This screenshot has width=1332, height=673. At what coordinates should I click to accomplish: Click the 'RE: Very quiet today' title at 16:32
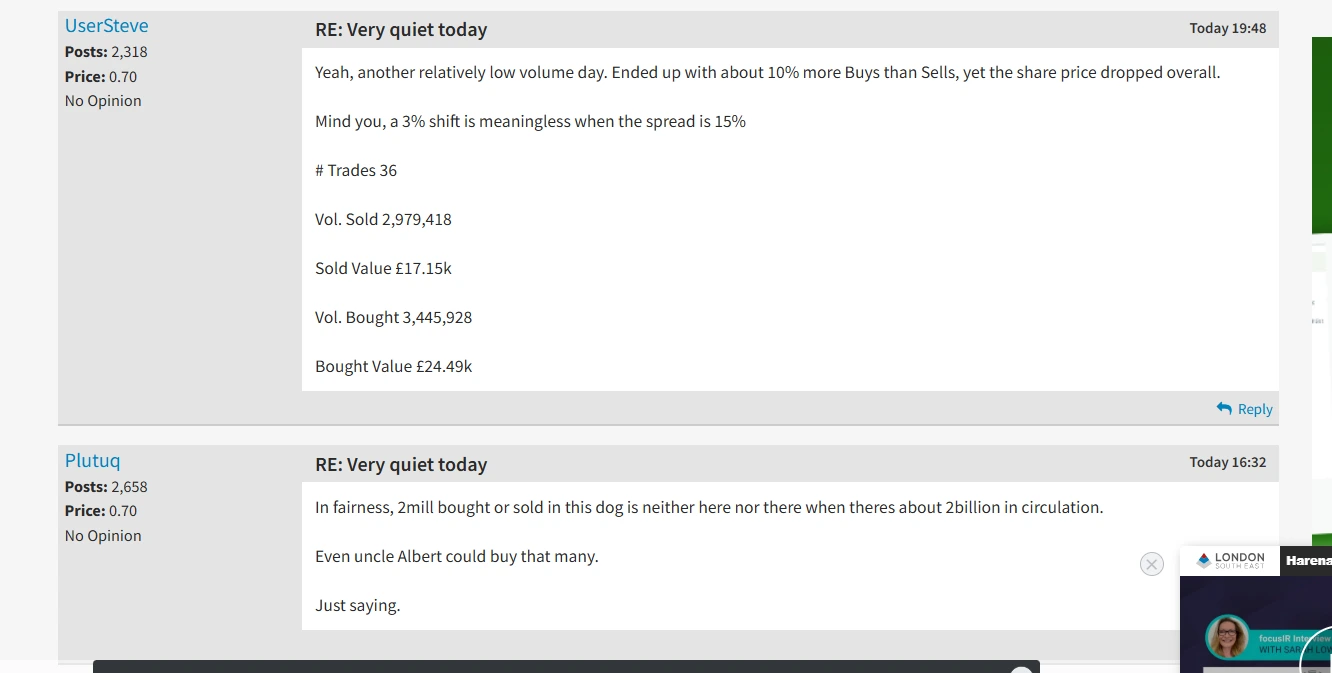pos(401,465)
